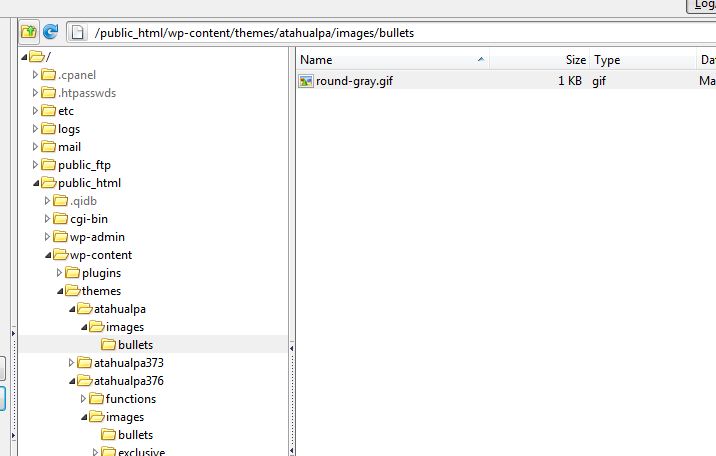Screen dimensions: 716x456
Task: Select the .qidb tree folder
Action: click(84, 201)
